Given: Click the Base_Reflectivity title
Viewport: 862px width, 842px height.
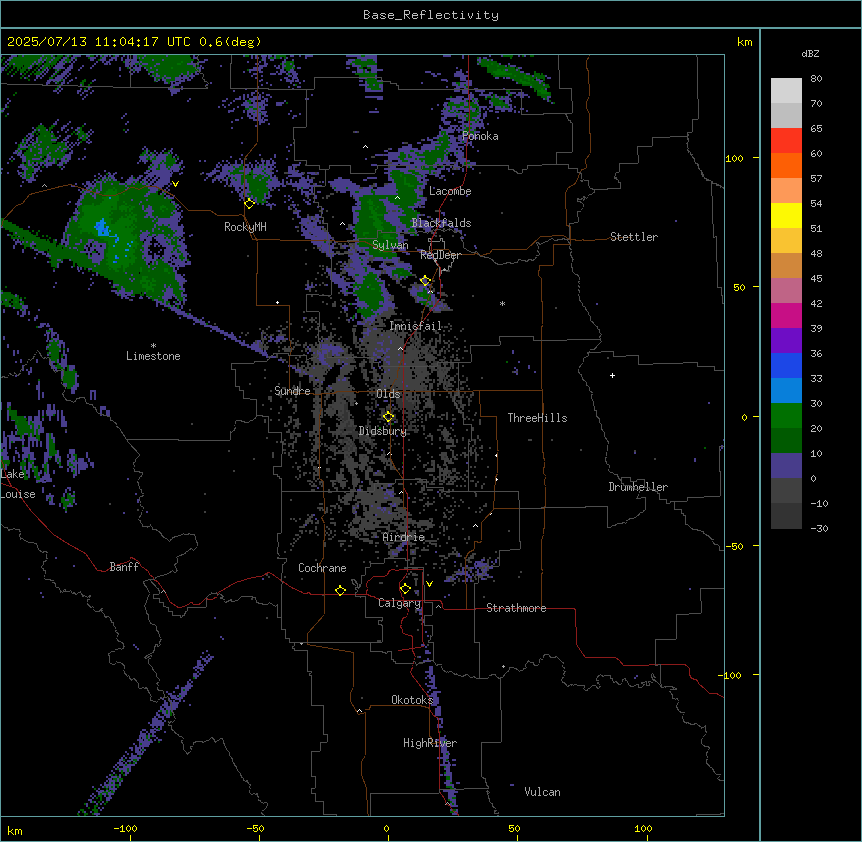Looking at the screenshot, I should (431, 15).
